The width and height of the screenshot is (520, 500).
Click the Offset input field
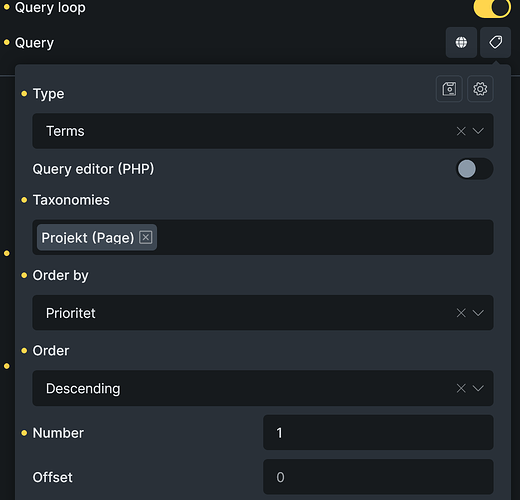pyautogui.click(x=378, y=477)
